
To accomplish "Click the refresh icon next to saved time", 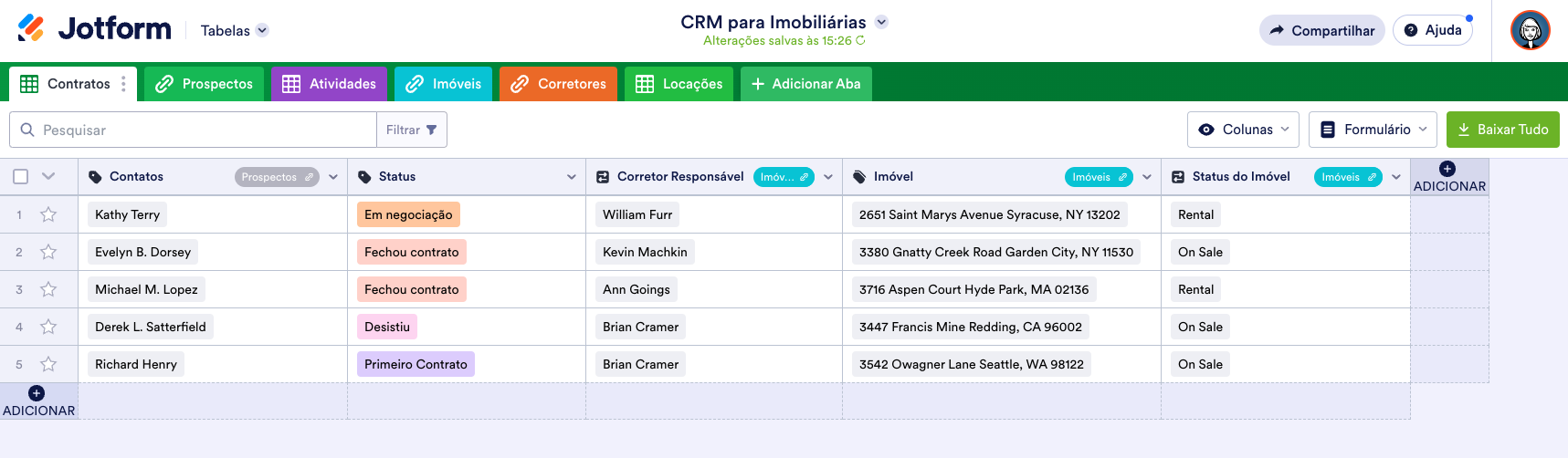I will [x=860, y=41].
